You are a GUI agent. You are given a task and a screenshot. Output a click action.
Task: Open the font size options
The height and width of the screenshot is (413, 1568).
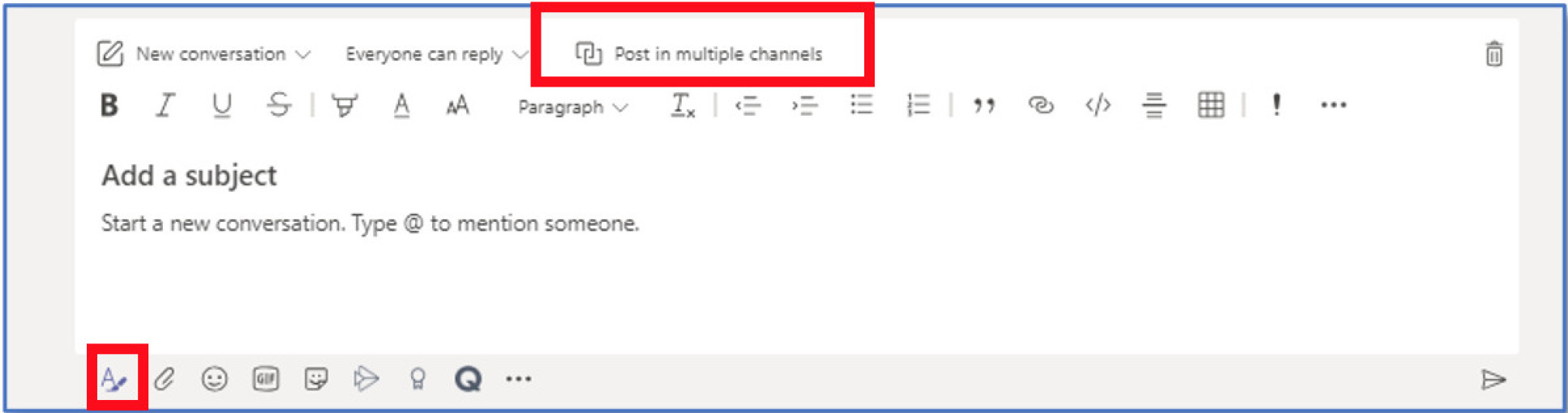coord(458,105)
